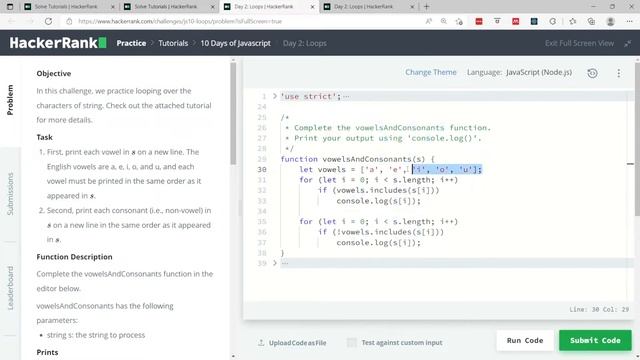Click 10 Days of Javascript breadcrumb
Image resolution: width=640 pixels, height=360 pixels.
pyautogui.click(x=235, y=43)
